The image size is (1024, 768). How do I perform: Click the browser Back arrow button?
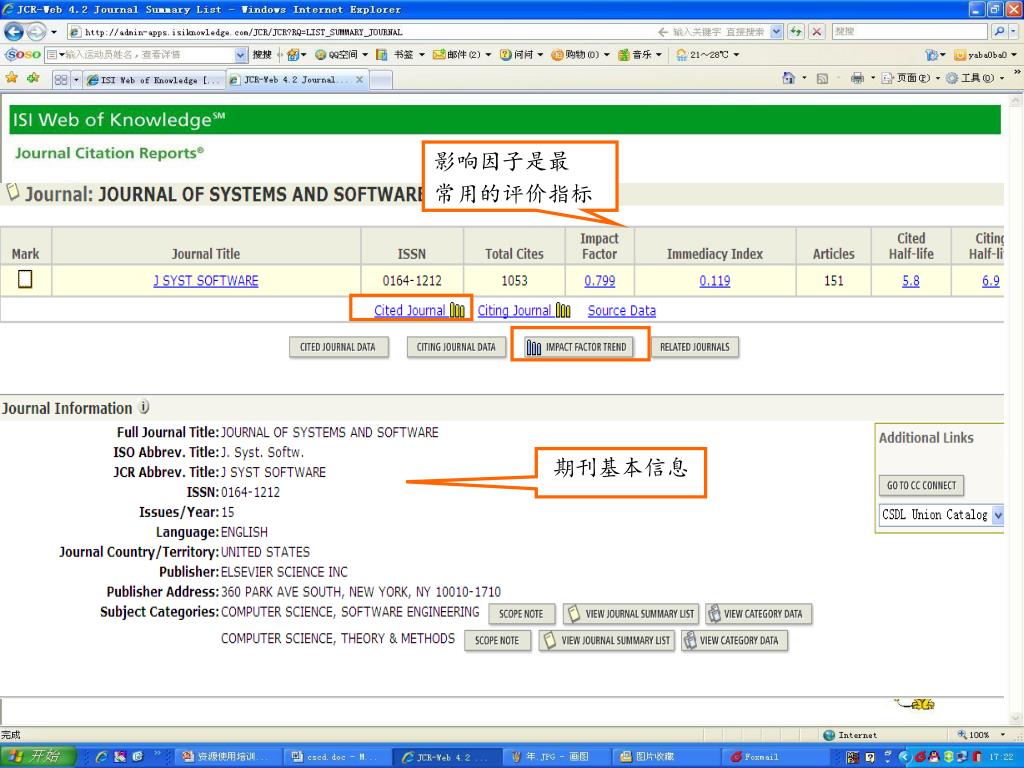tap(13, 31)
